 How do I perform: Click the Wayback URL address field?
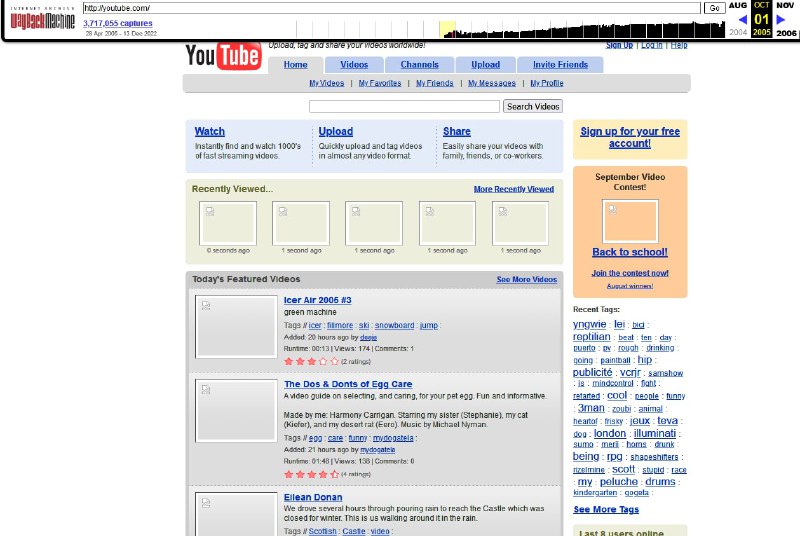[x=391, y=8]
